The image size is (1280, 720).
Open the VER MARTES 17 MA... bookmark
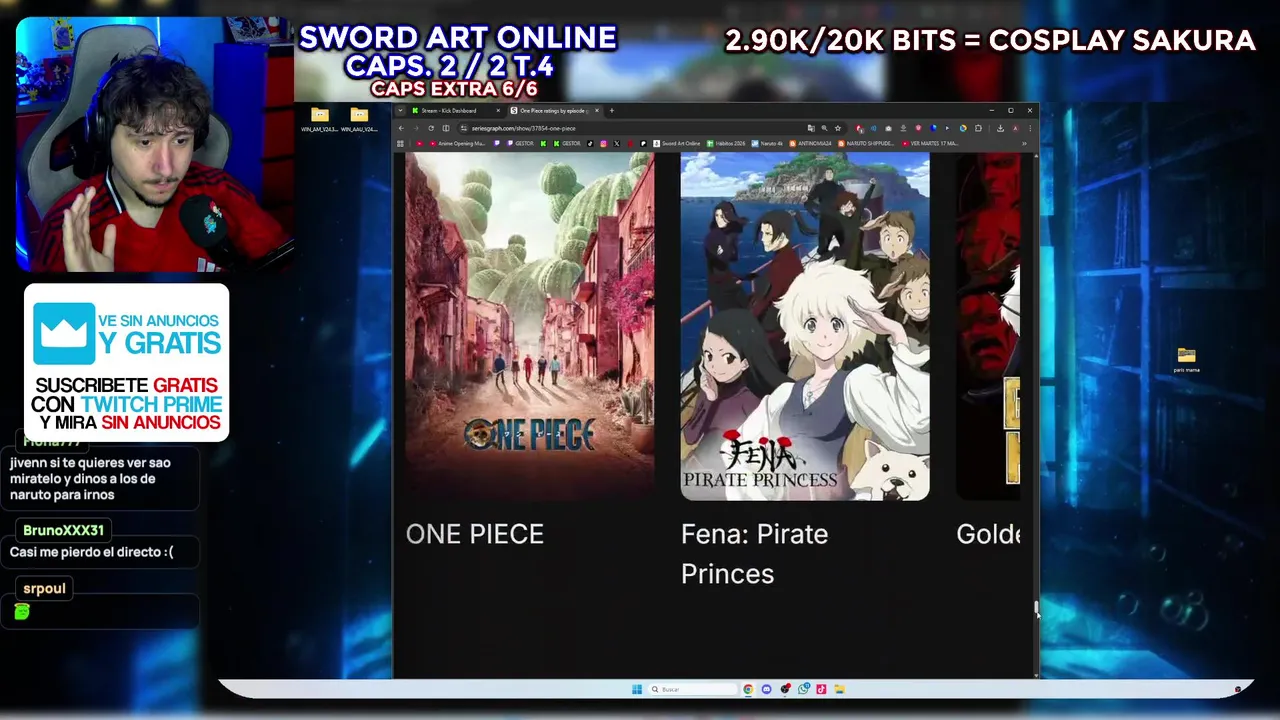[930, 143]
